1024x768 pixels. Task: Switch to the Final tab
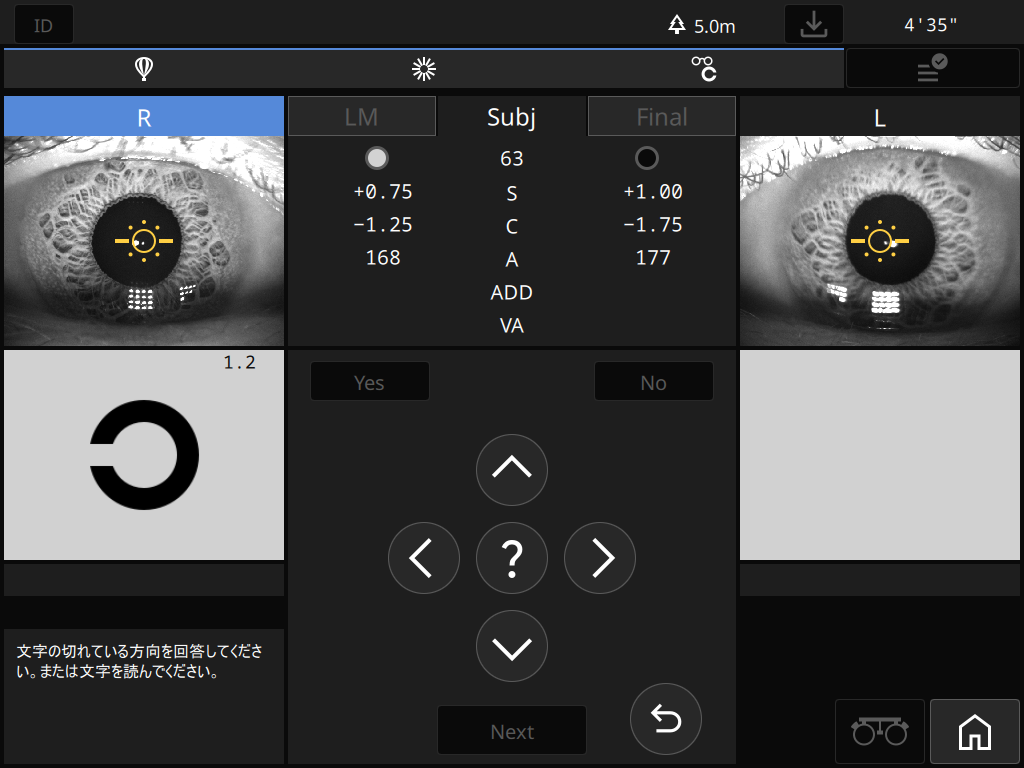[x=661, y=117]
